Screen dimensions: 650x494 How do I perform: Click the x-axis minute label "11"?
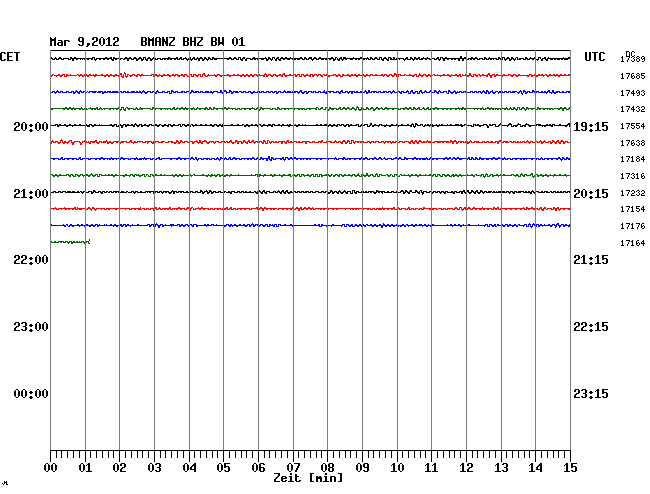point(431,468)
